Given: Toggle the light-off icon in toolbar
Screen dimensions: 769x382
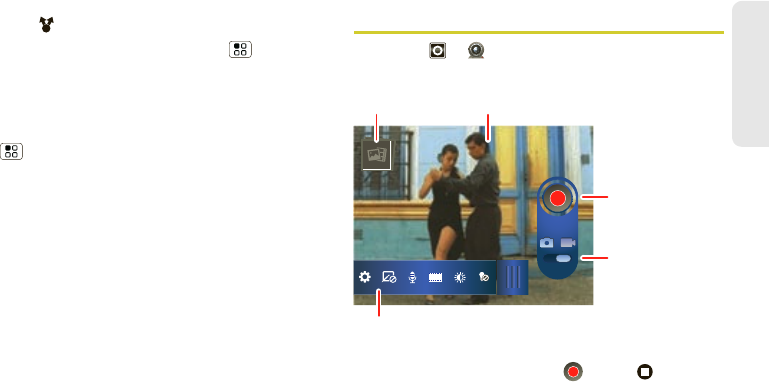Looking at the screenshot, I should point(483,277).
